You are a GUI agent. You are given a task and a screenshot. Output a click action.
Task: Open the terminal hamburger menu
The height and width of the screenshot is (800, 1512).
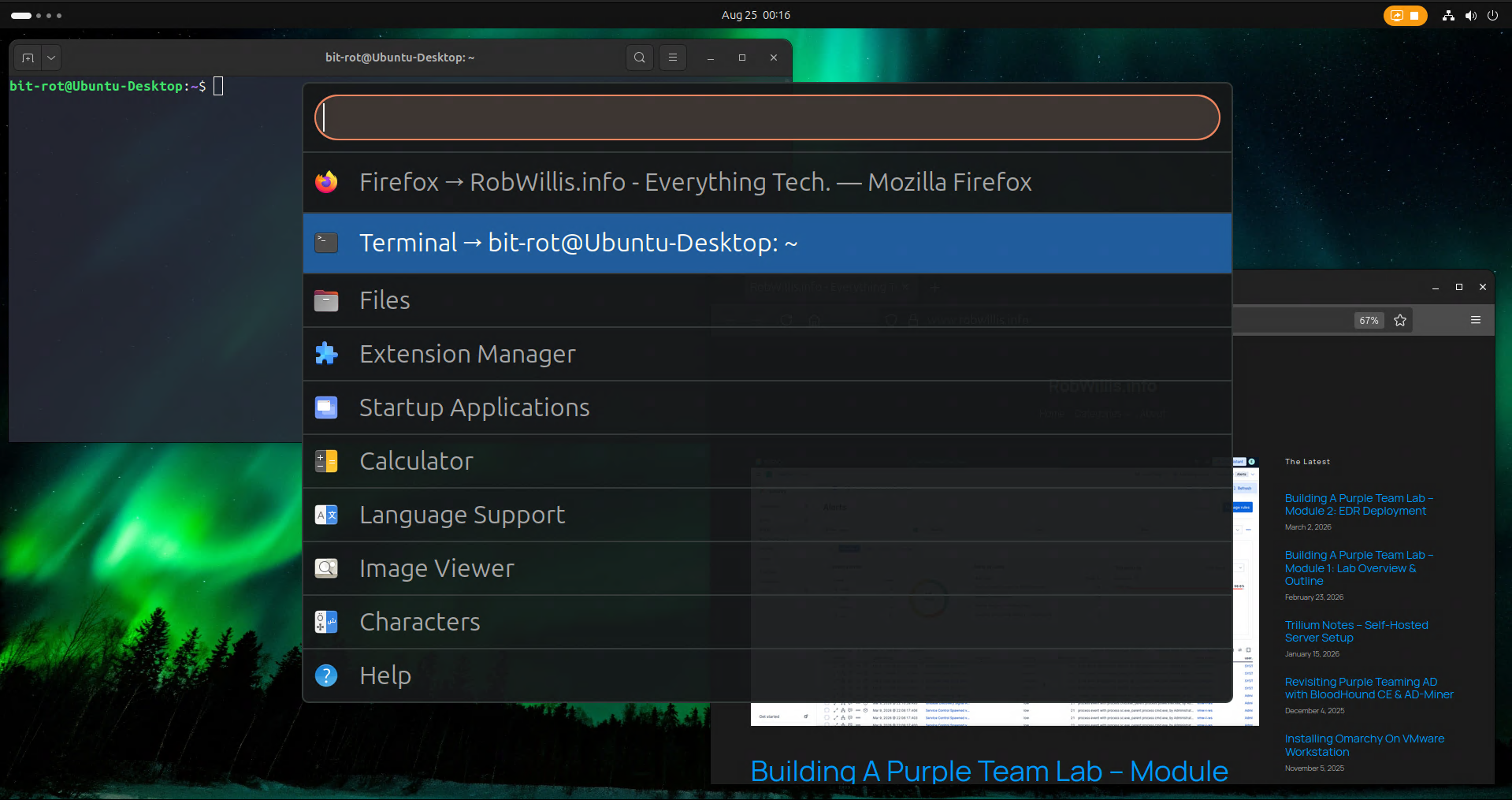point(673,58)
